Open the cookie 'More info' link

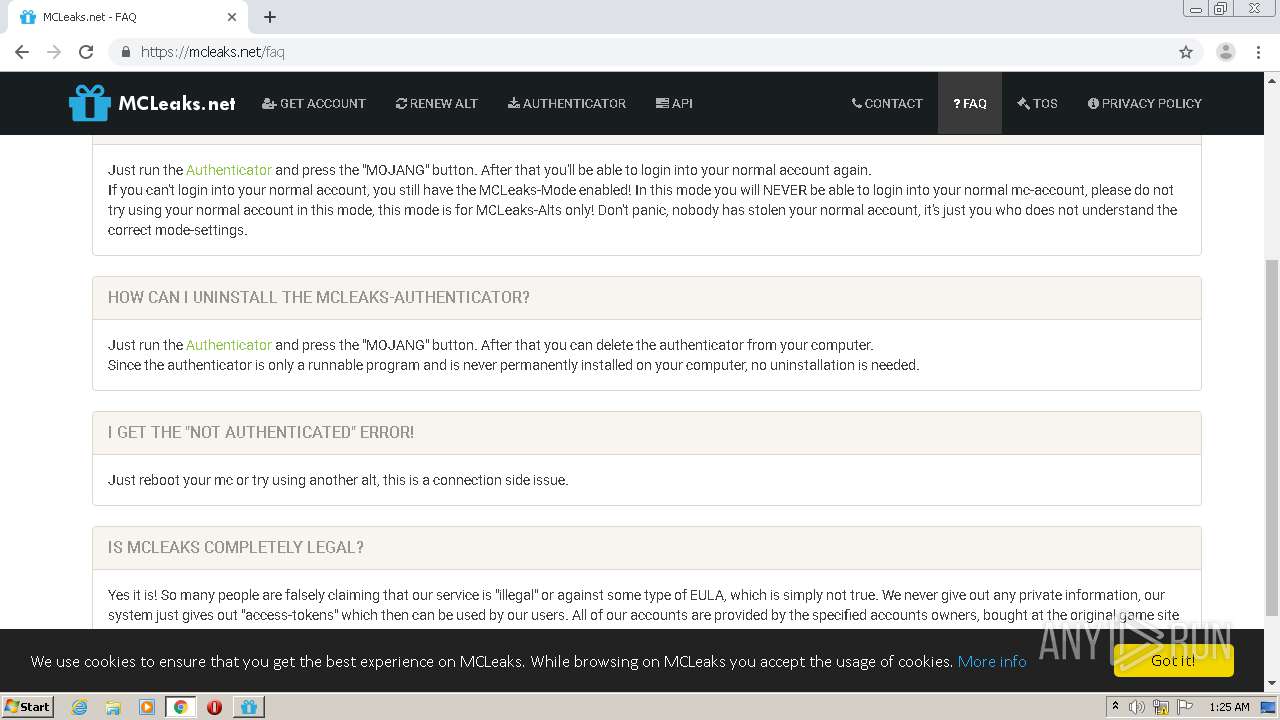992,661
